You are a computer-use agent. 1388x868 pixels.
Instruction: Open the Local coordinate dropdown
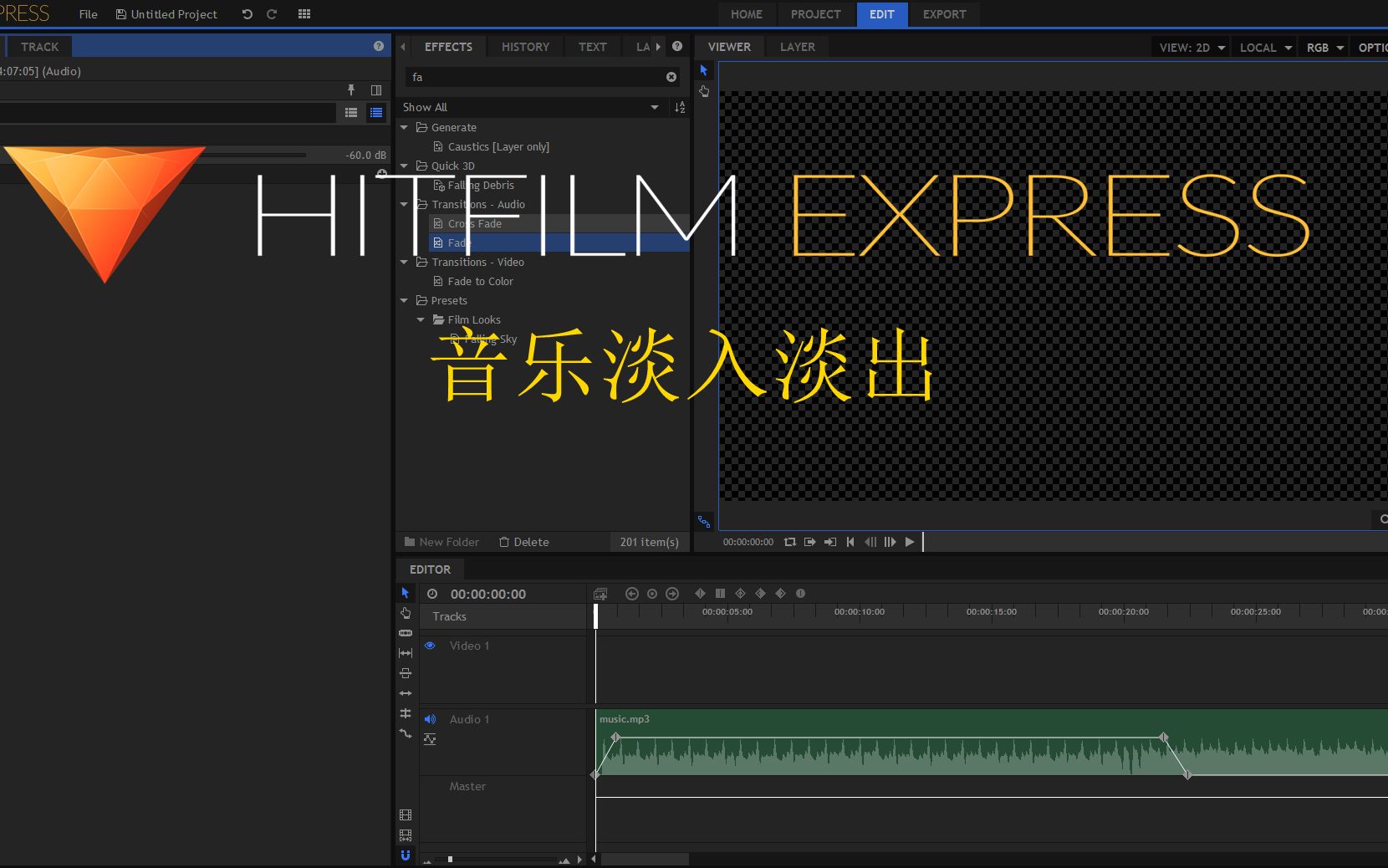1265,48
